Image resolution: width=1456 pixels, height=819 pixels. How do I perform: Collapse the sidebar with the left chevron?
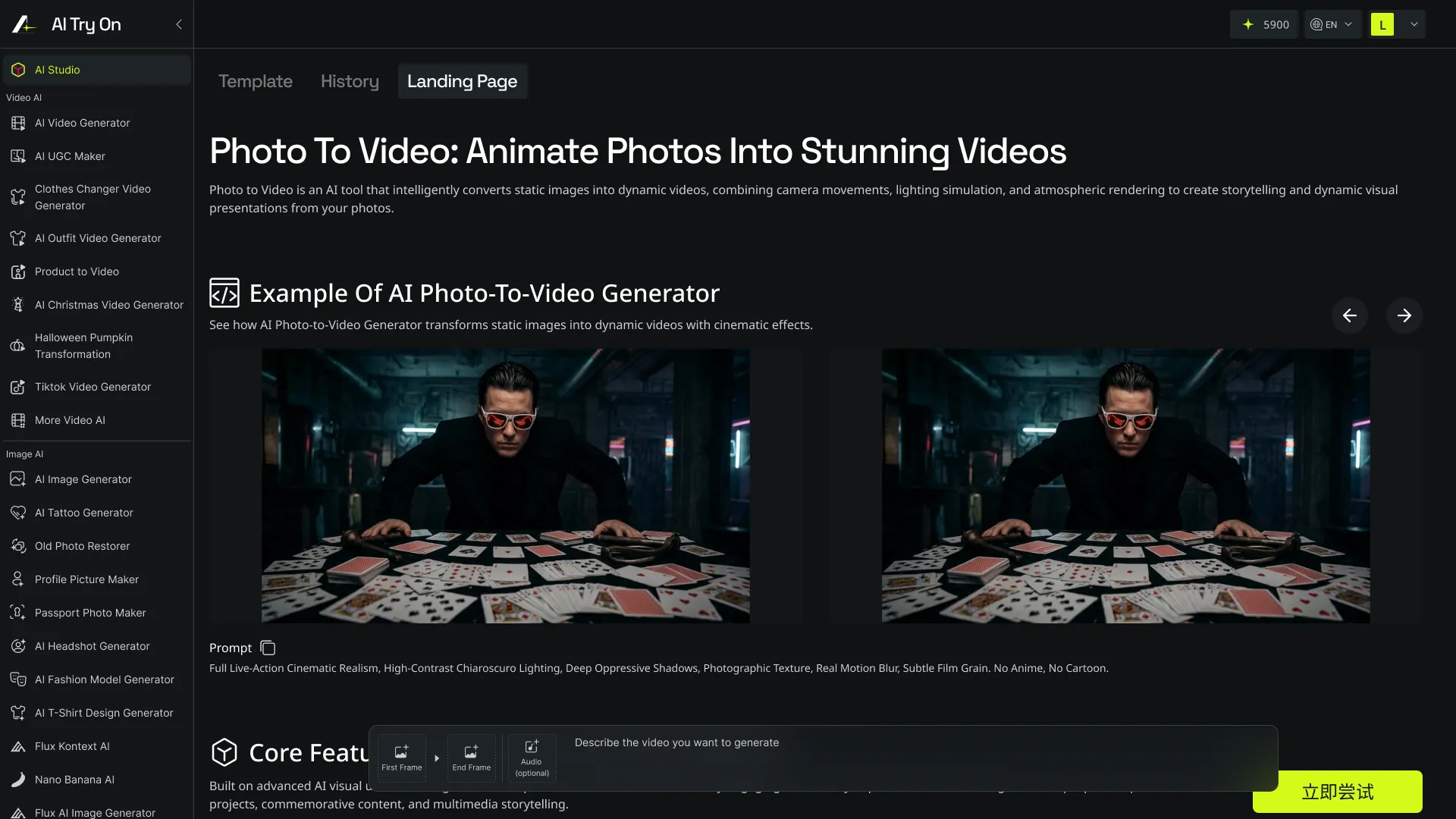[x=179, y=24]
